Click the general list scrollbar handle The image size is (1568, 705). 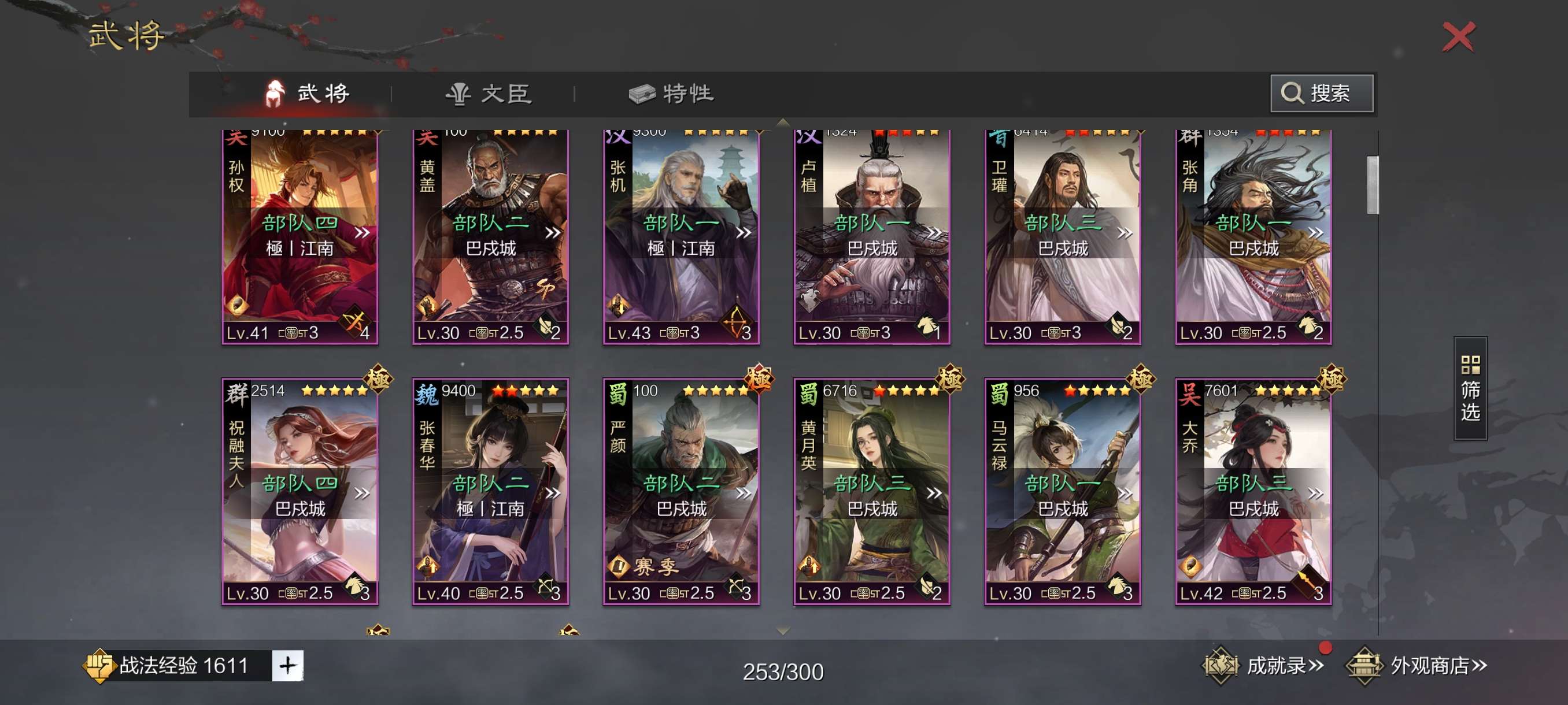(x=1372, y=185)
